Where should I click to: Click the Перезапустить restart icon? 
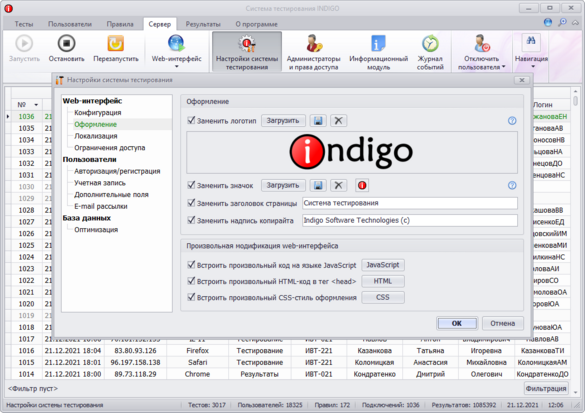[x=116, y=44]
